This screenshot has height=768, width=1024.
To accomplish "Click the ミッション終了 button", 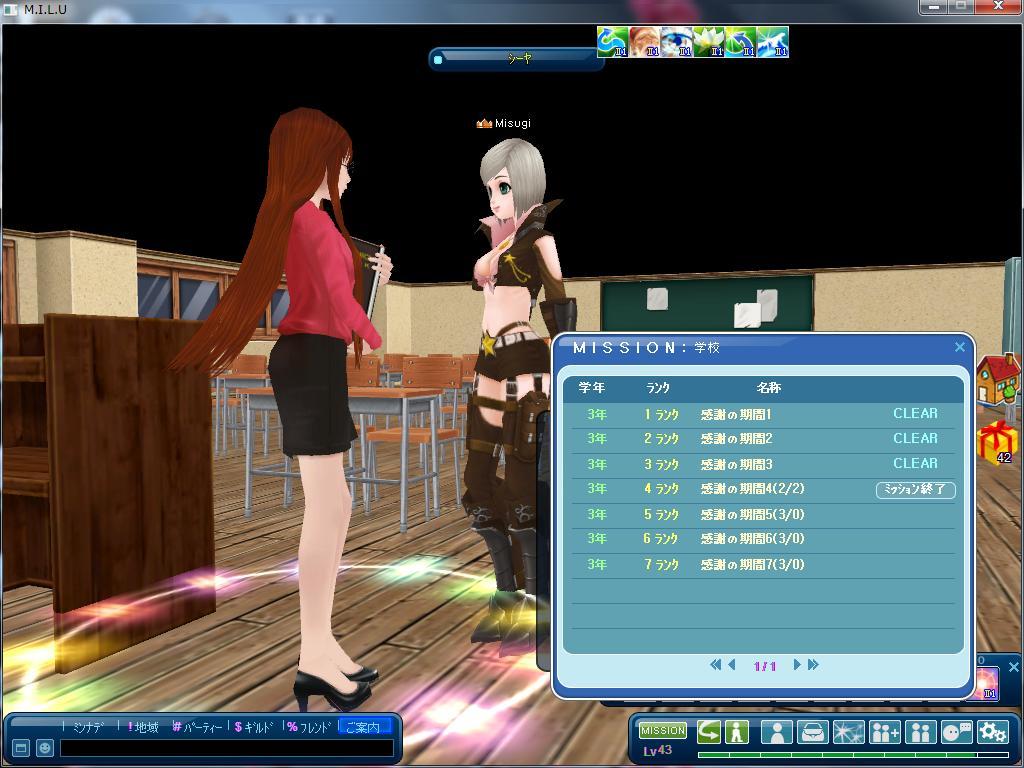I will coord(916,489).
